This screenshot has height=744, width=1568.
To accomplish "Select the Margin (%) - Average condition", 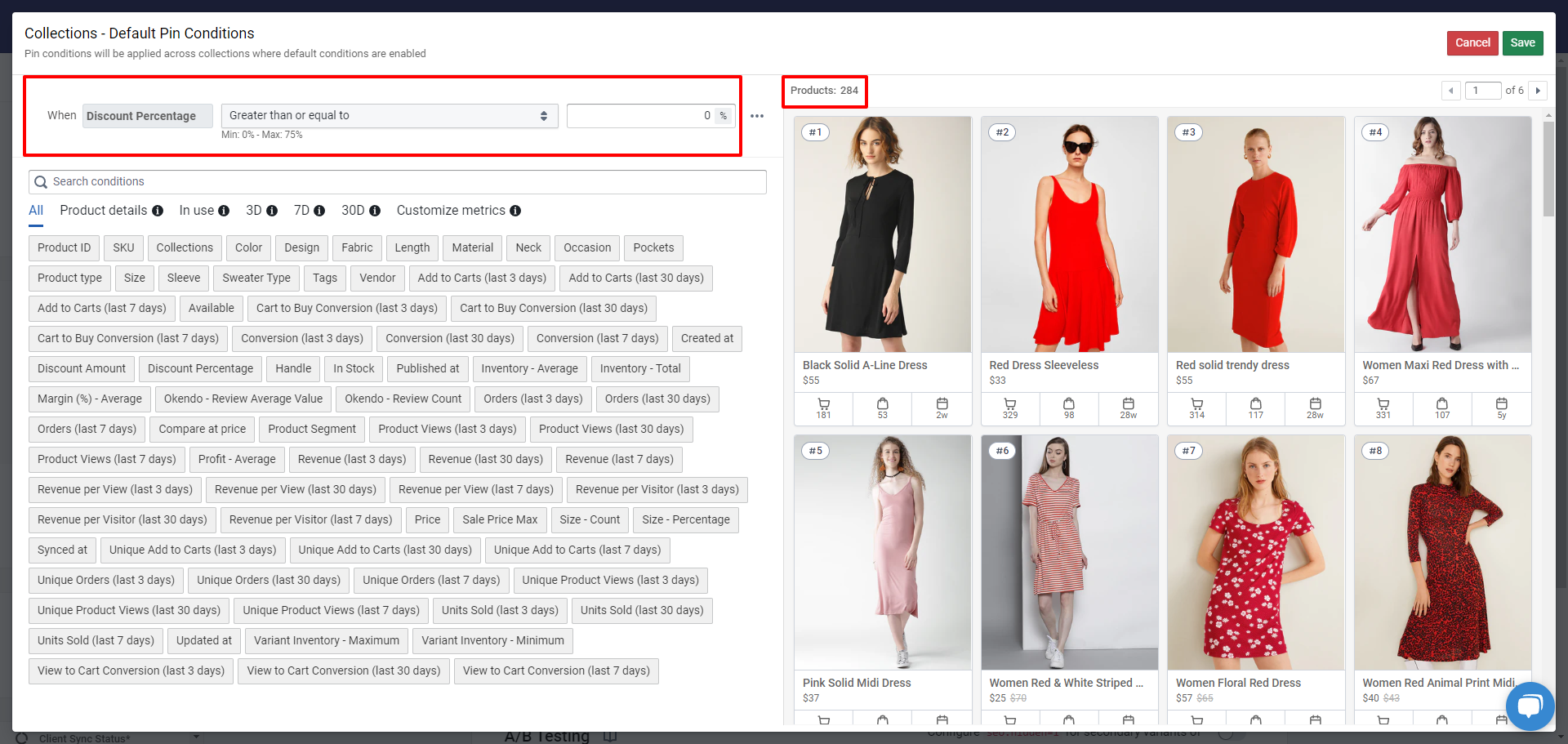I will [x=90, y=399].
